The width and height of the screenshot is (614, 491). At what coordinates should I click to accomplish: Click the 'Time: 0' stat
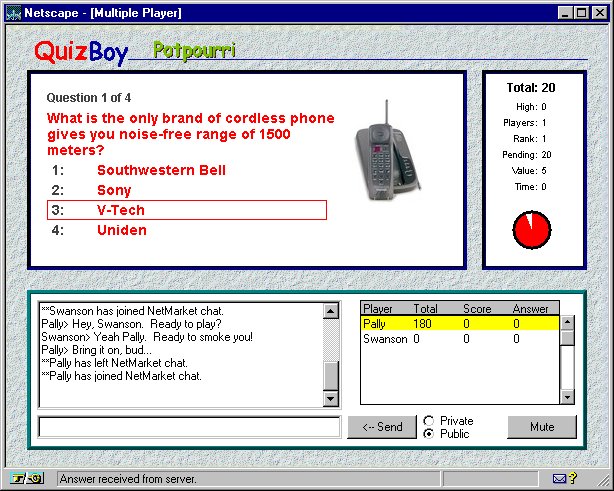[x=531, y=187]
